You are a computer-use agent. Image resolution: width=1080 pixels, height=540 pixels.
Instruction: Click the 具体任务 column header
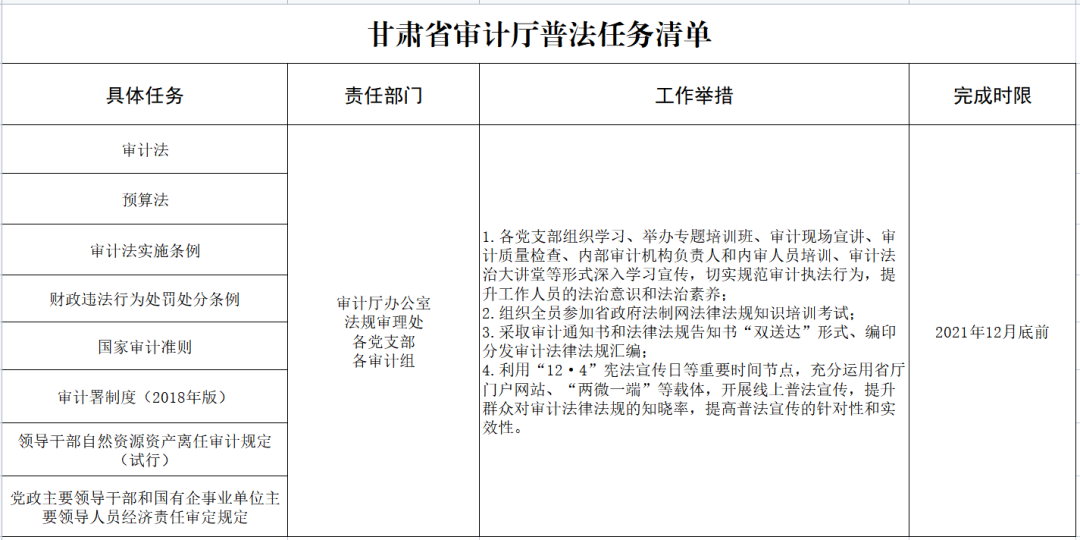[145, 94]
